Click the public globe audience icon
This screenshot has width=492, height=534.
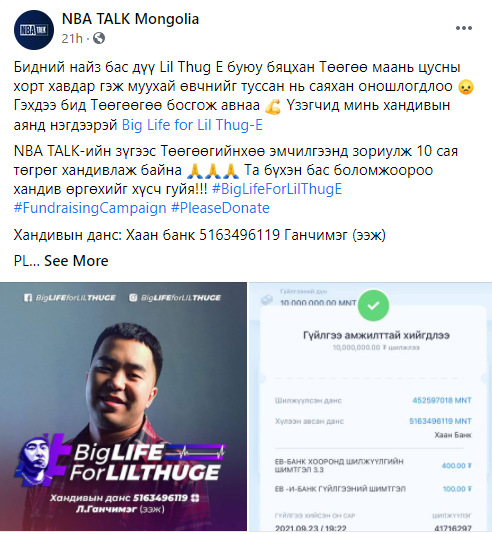(99, 38)
